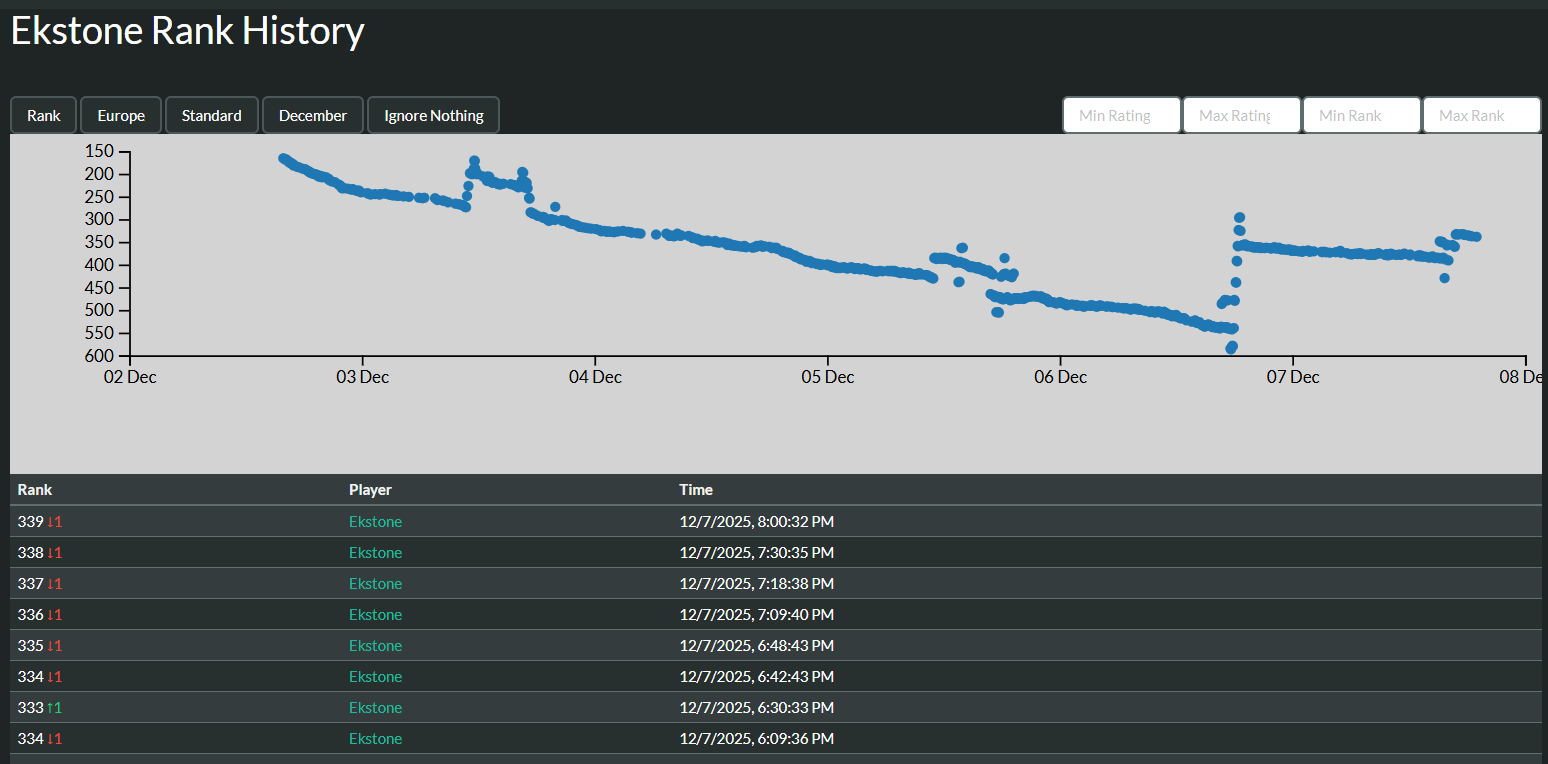The image size is (1548, 764).
Task: Click into the Min Rank field
Action: pos(1361,115)
